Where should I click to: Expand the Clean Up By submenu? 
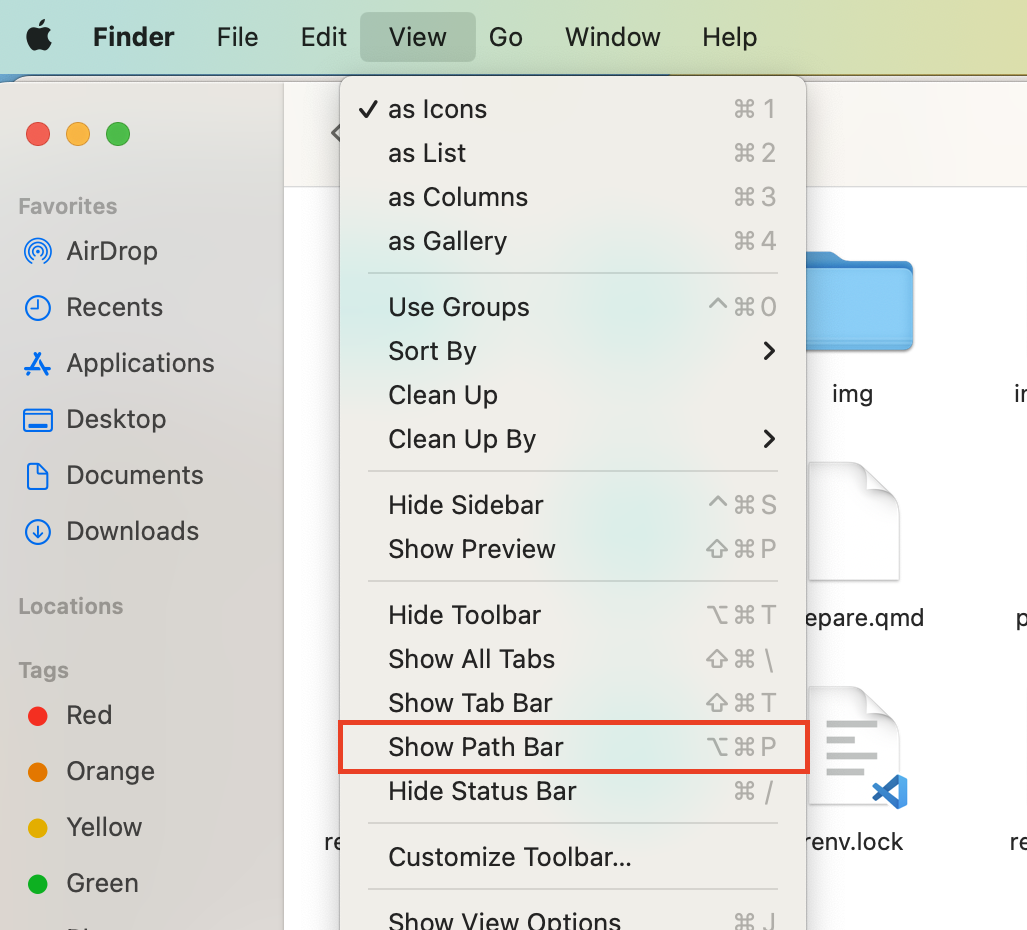[x=462, y=439]
